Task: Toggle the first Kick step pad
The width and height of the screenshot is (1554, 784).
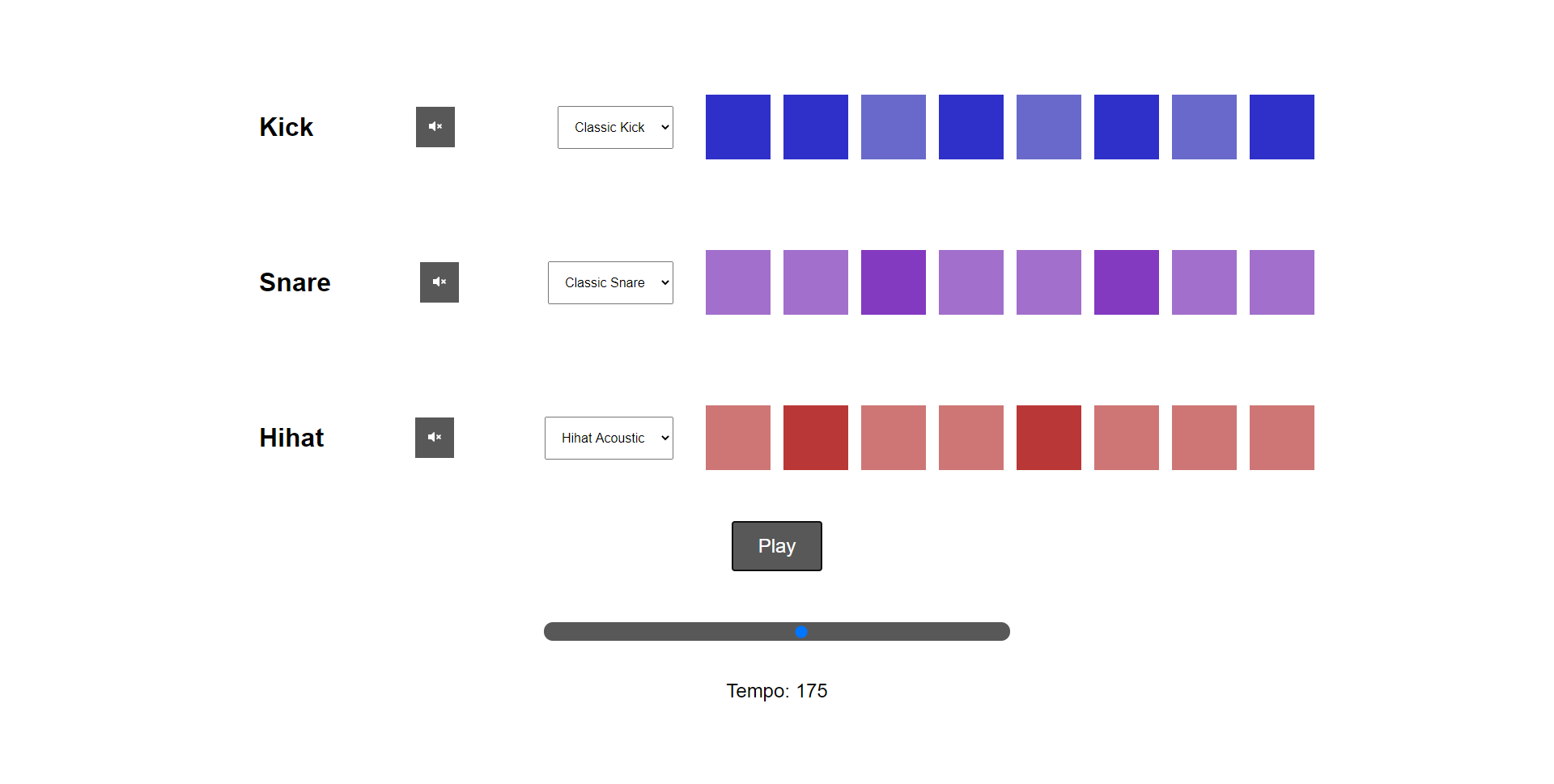Action: 738,127
